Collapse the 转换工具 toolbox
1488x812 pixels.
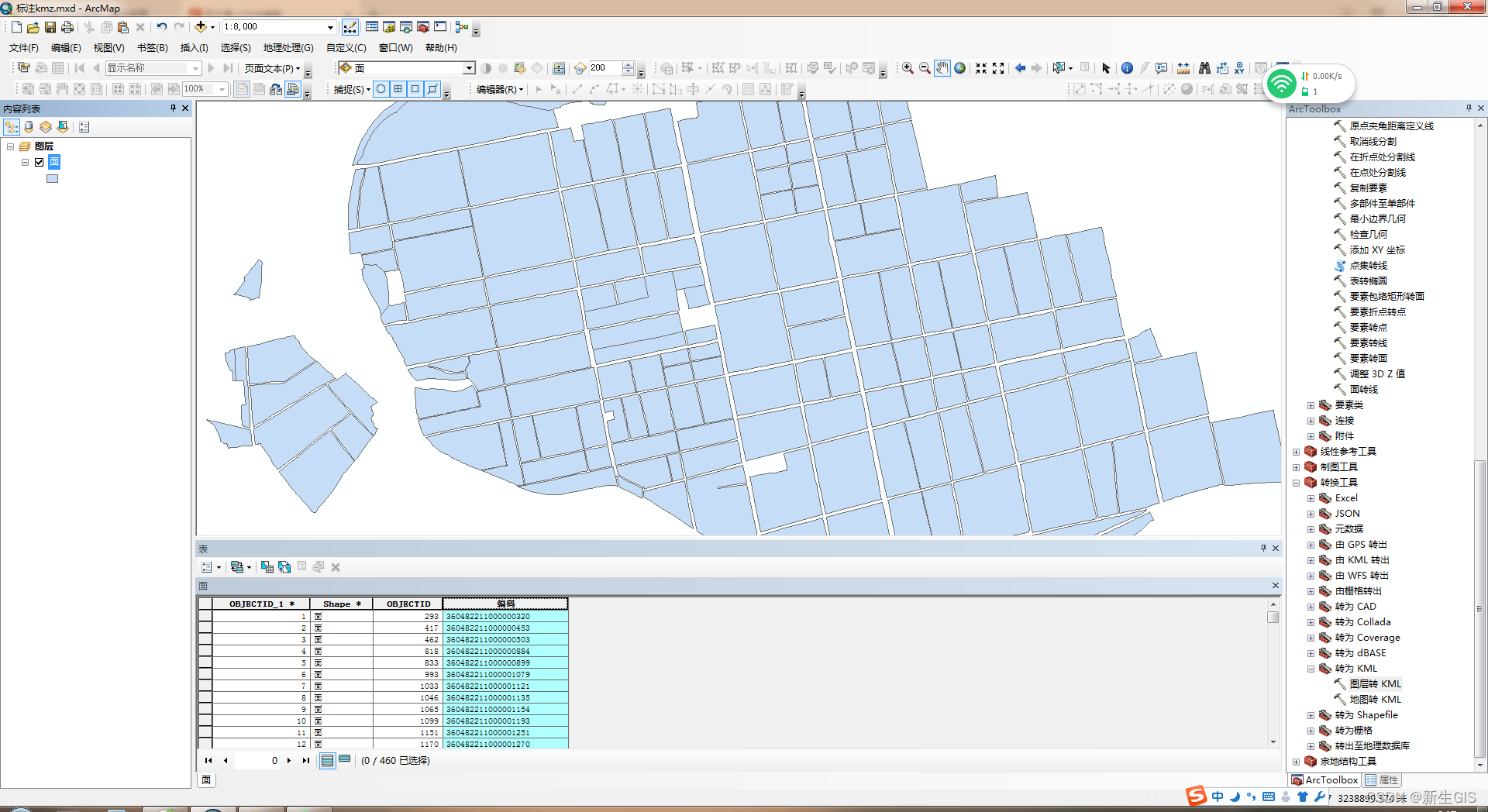1296,483
